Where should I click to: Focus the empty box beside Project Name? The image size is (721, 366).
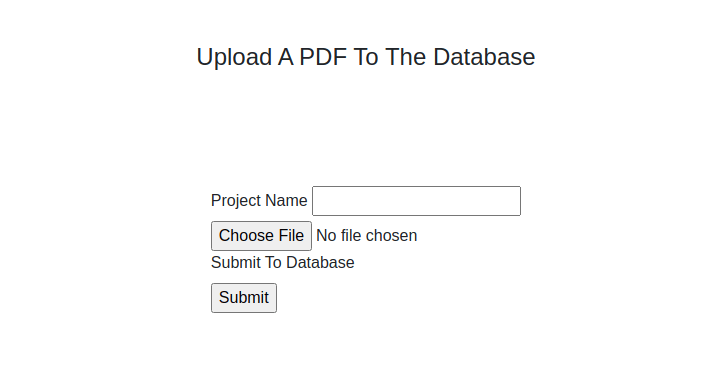tap(416, 201)
